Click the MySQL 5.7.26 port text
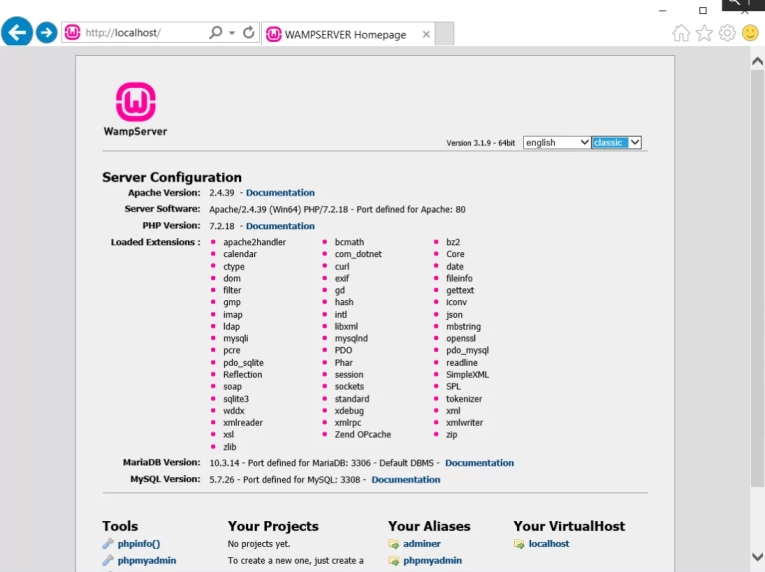This screenshot has height=572, width=765. (x=285, y=479)
